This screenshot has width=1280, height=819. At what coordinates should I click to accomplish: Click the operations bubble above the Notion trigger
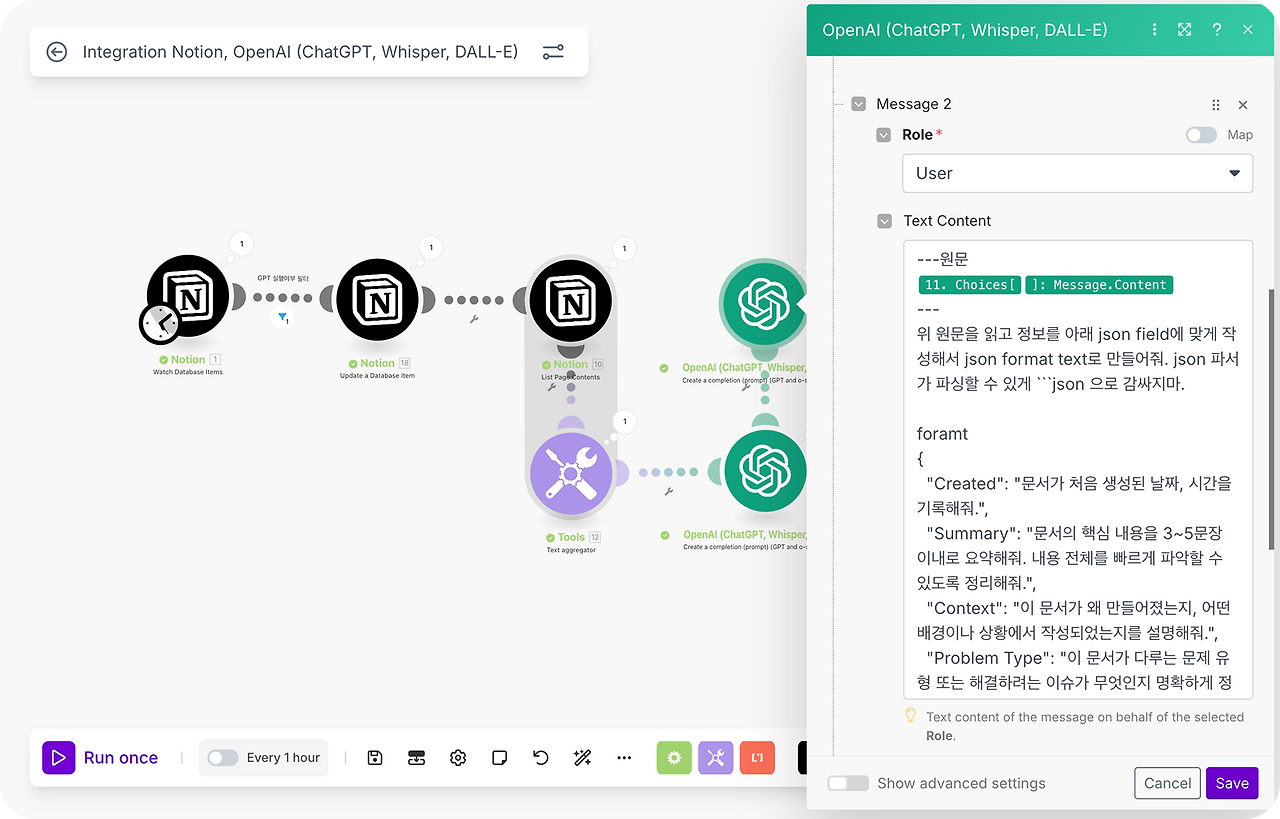tap(242, 243)
